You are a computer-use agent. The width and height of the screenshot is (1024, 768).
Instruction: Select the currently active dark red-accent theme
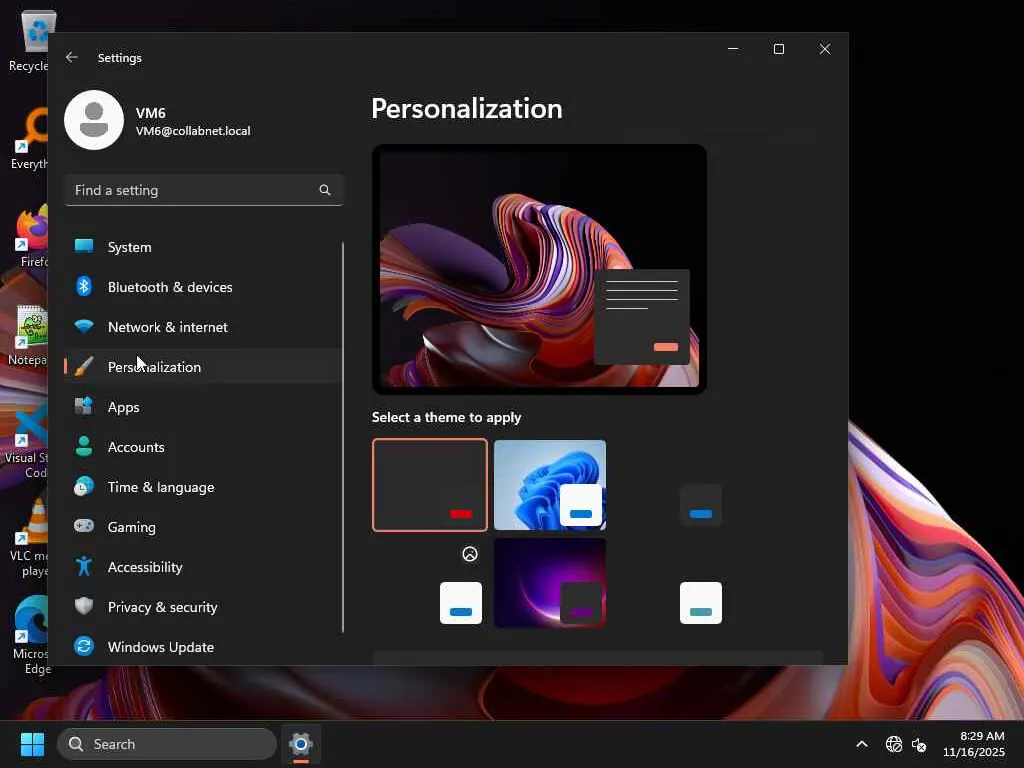[430, 485]
